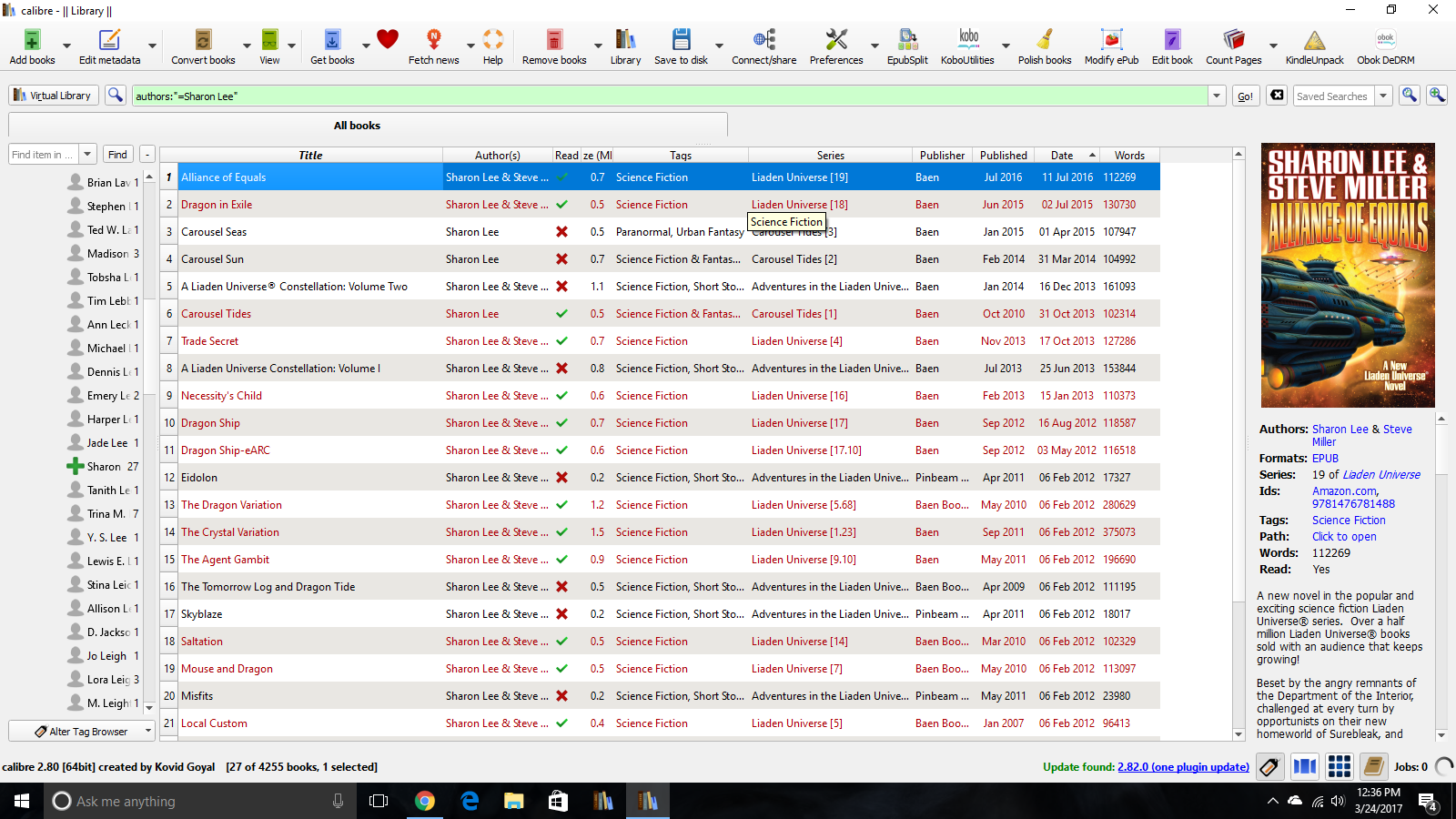Screen dimensions: 1456x819
Task: Click the Obok DeDRM icon
Action: [x=1386, y=40]
